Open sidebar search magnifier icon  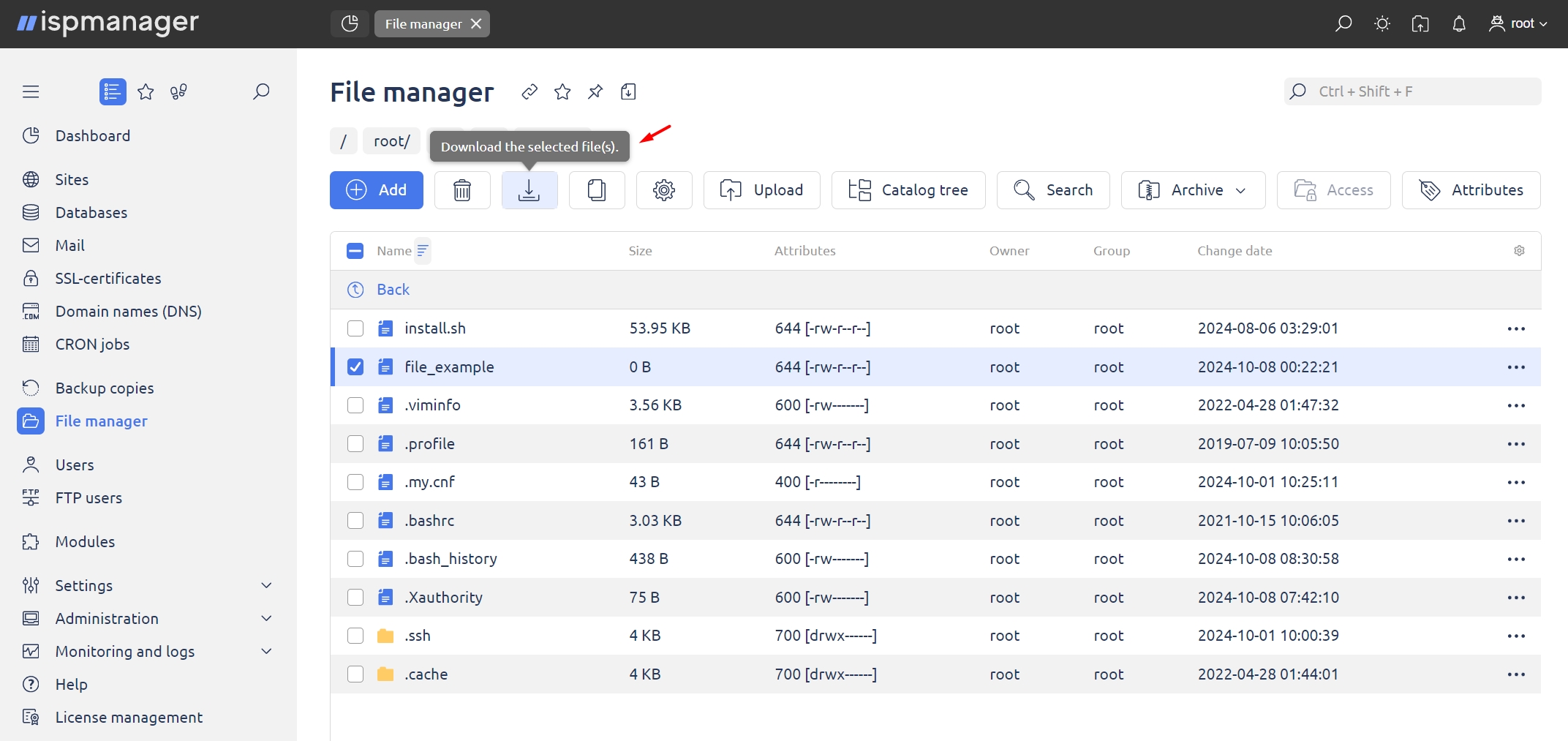point(261,91)
